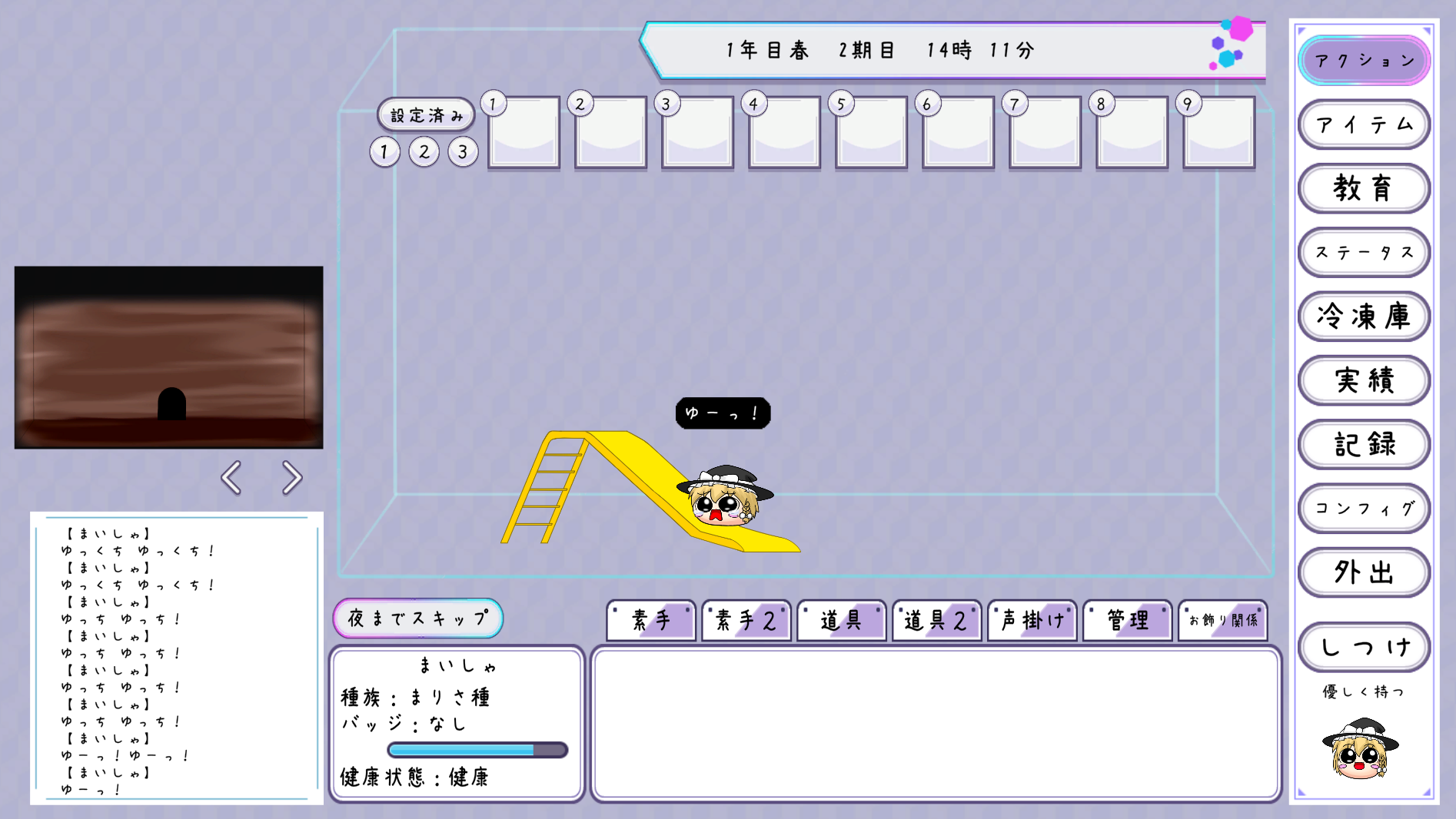Select item slot 8
The image size is (1456, 819).
pos(1132,131)
